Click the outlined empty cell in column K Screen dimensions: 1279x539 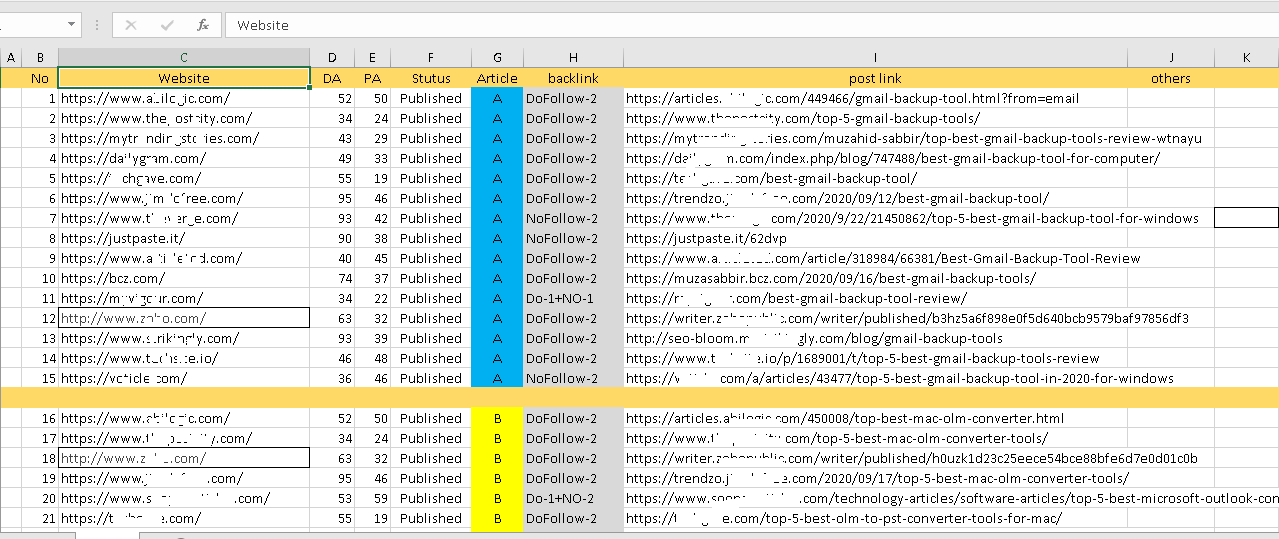pyautogui.click(x=1246, y=218)
